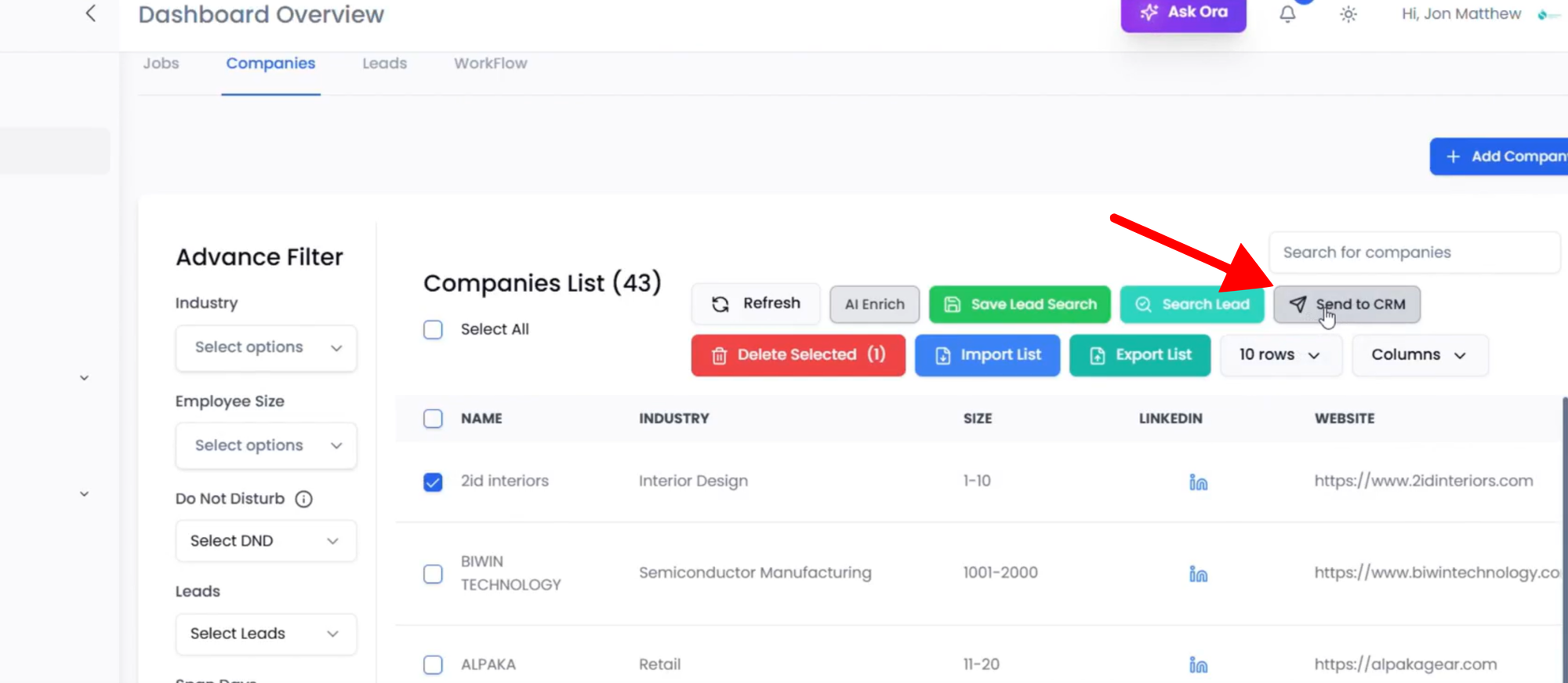This screenshot has width=1568, height=683.
Task: Open LinkedIn icon for 2id interiors
Action: pos(1198,482)
